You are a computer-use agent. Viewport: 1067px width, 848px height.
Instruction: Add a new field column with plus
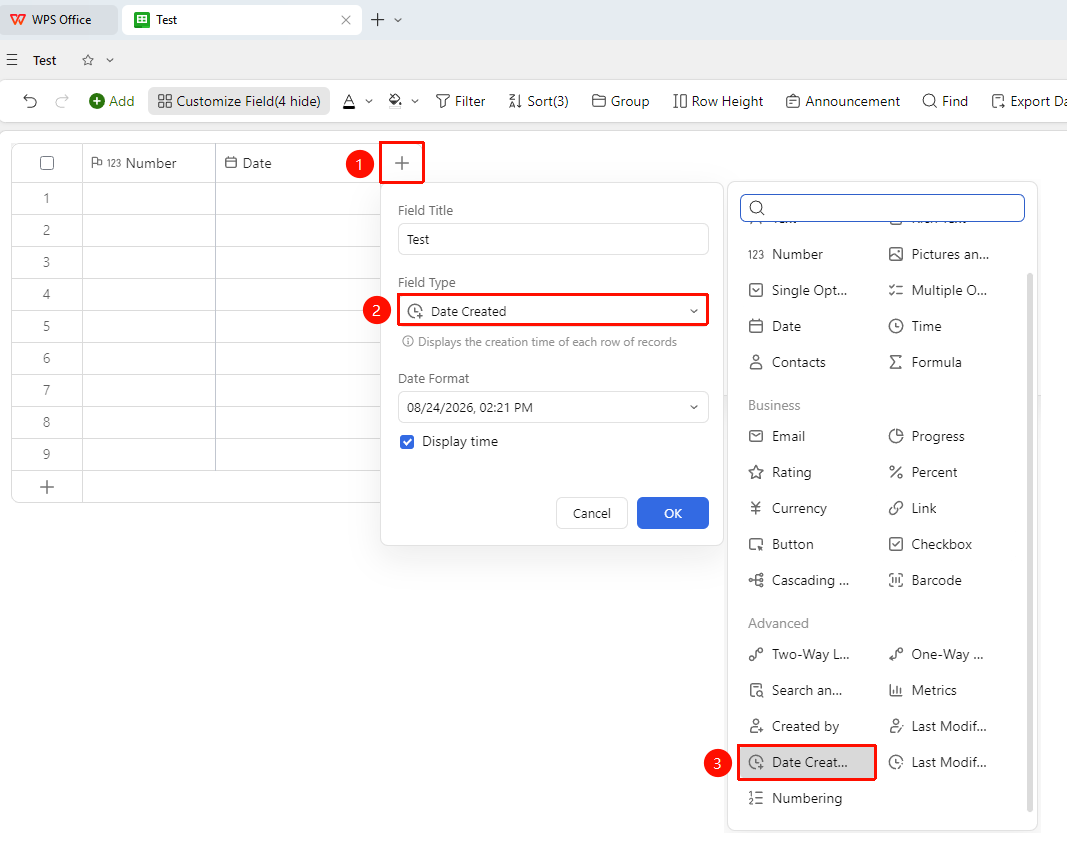pyautogui.click(x=402, y=163)
